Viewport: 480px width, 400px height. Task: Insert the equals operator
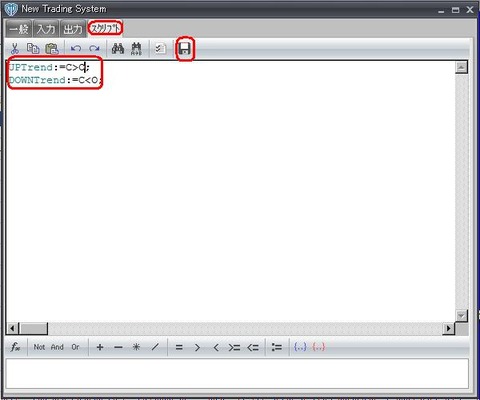click(179, 347)
